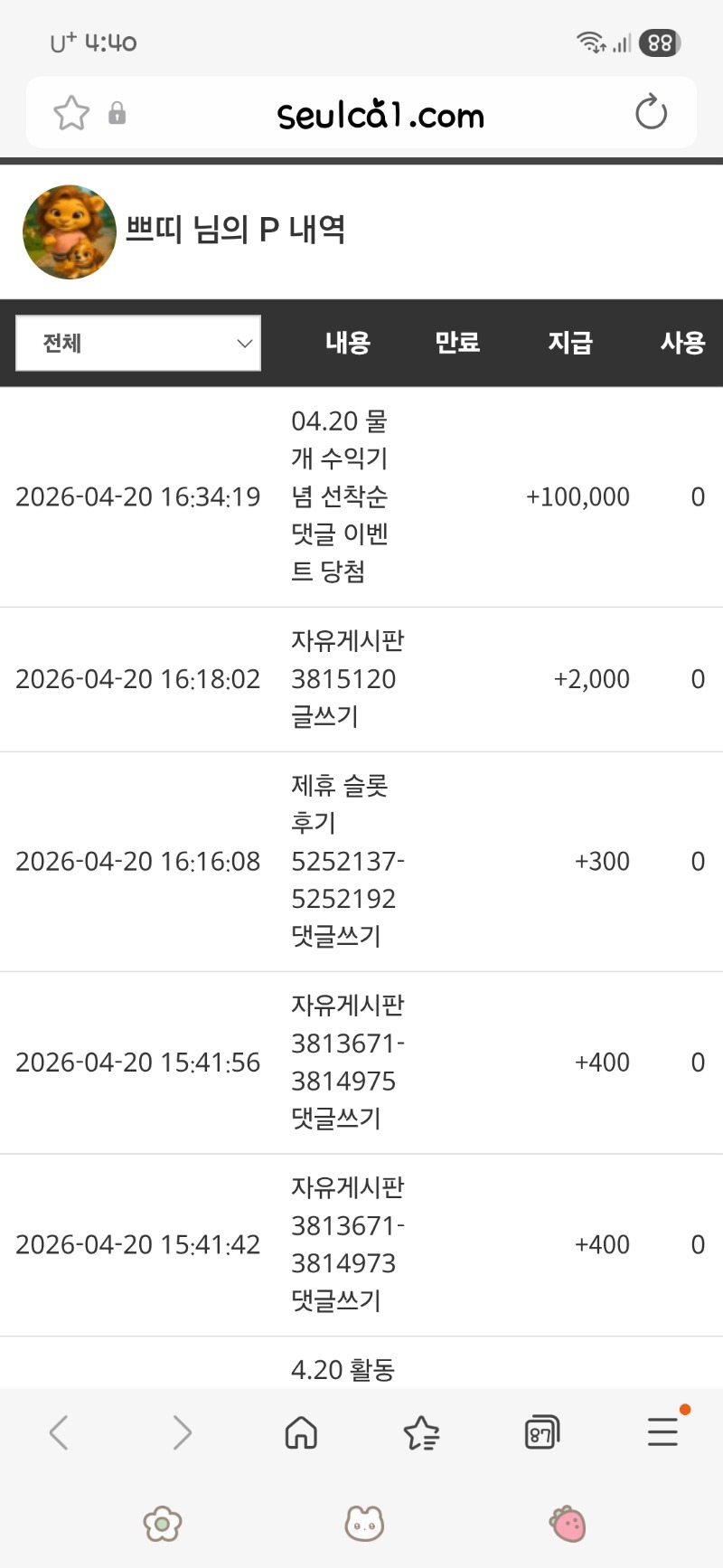Viewport: 723px width, 1568px height.
Task: Open the browser hamburger menu
Action: coord(662,1432)
